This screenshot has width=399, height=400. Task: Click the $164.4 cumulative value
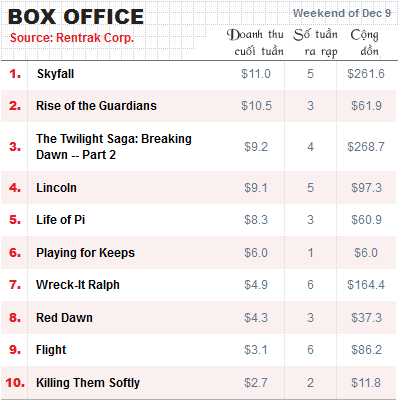click(x=366, y=285)
